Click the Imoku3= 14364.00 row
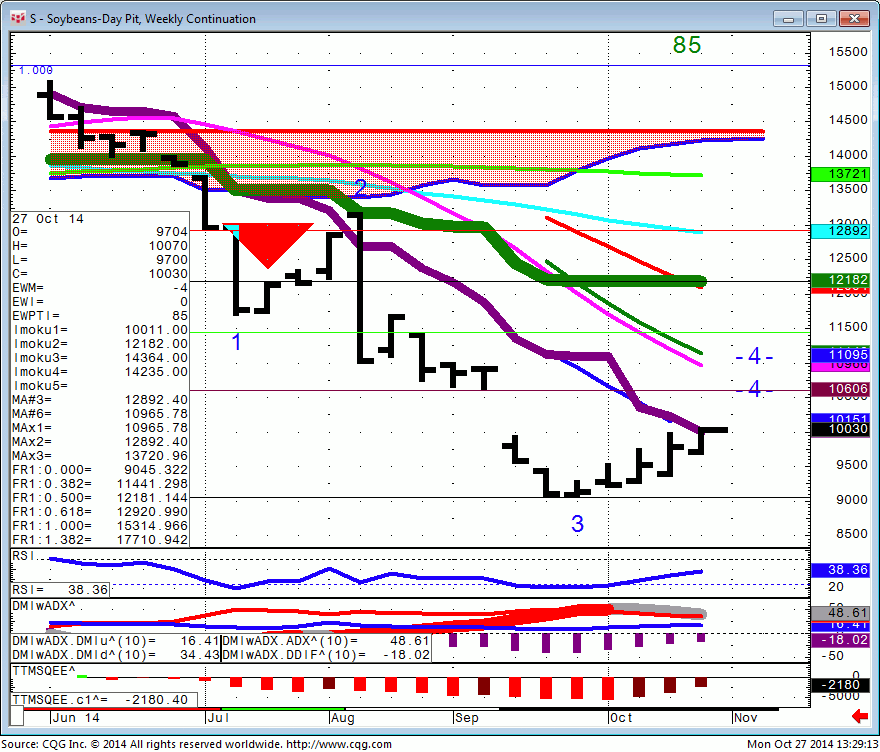Image resolution: width=880 pixels, height=752 pixels. coord(100,358)
